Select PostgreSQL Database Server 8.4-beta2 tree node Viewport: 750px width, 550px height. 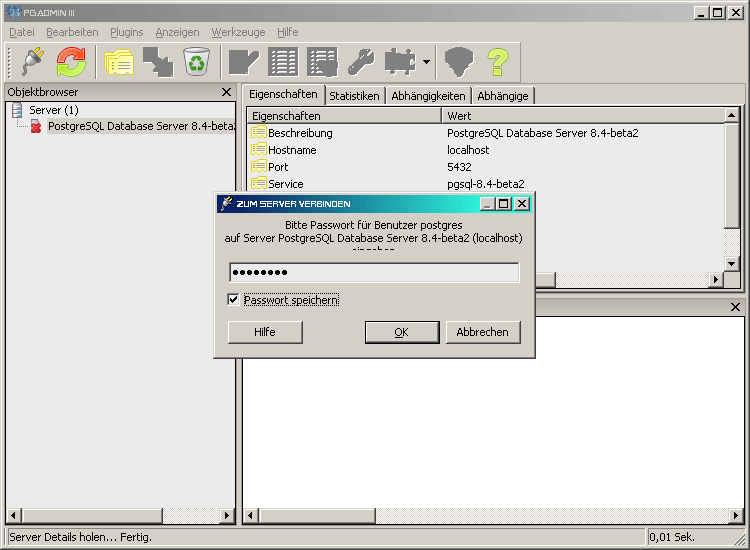pyautogui.click(x=142, y=126)
